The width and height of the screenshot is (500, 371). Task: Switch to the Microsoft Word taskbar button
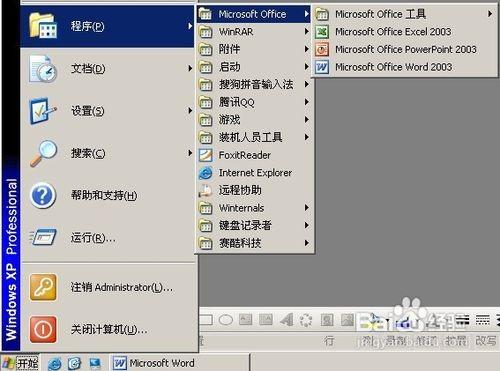pos(180,363)
